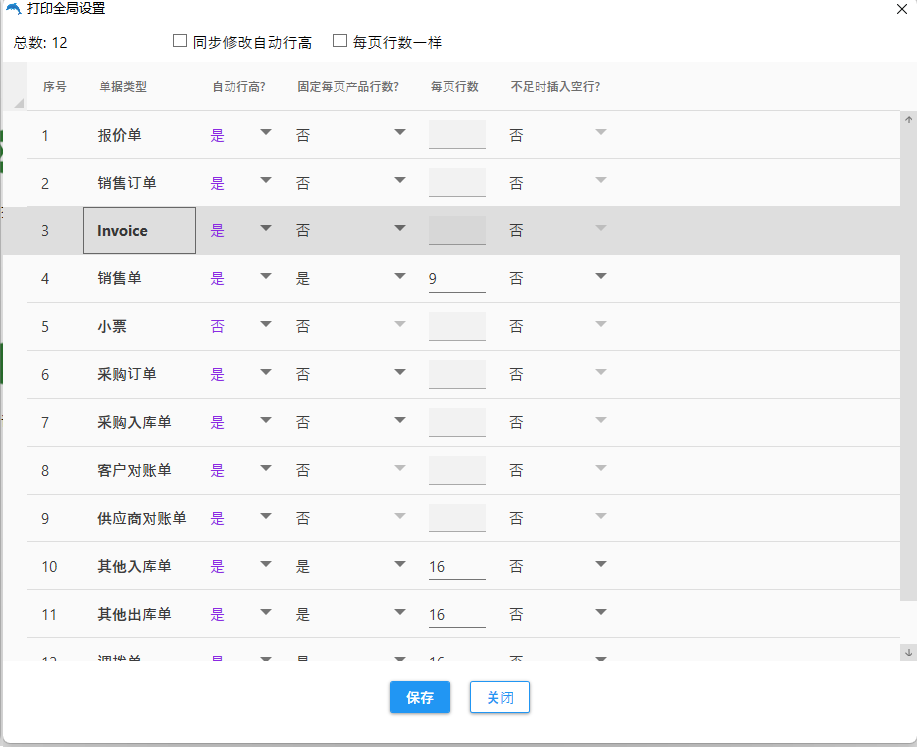Click the scroll down arrow of the table
The image size is (917, 747).
click(x=908, y=651)
